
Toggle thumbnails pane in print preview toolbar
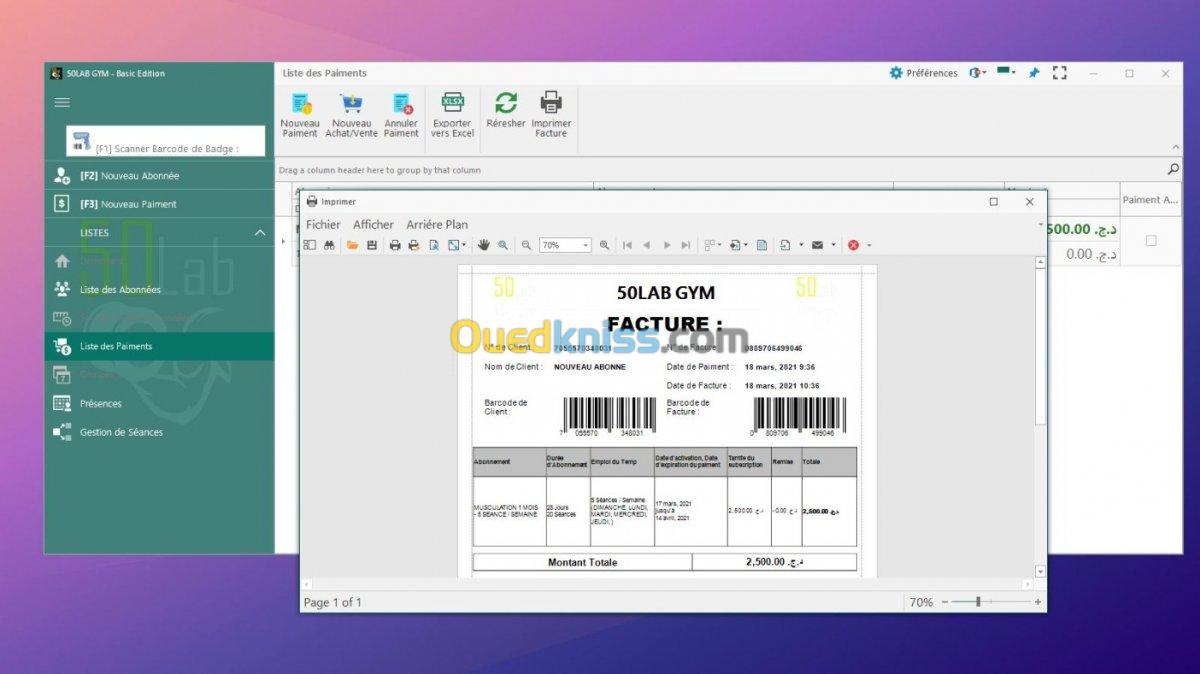click(x=310, y=245)
